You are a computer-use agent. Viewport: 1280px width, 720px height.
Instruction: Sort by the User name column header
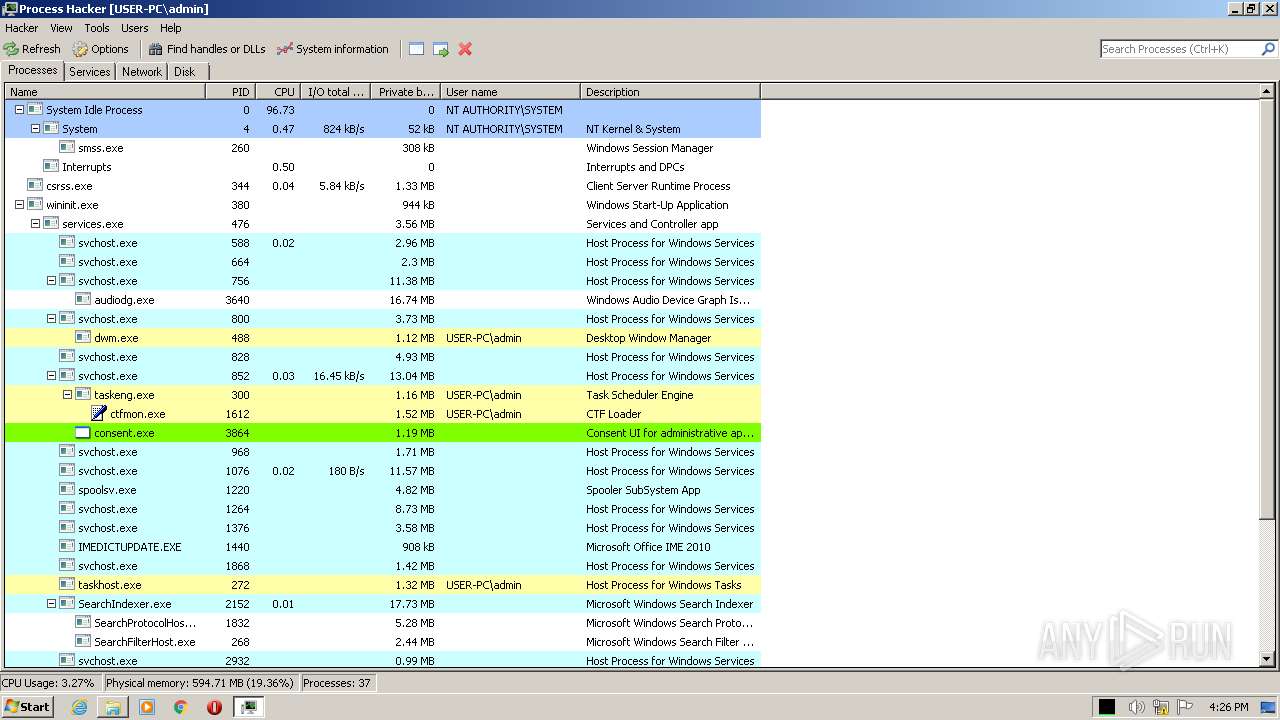(510, 92)
